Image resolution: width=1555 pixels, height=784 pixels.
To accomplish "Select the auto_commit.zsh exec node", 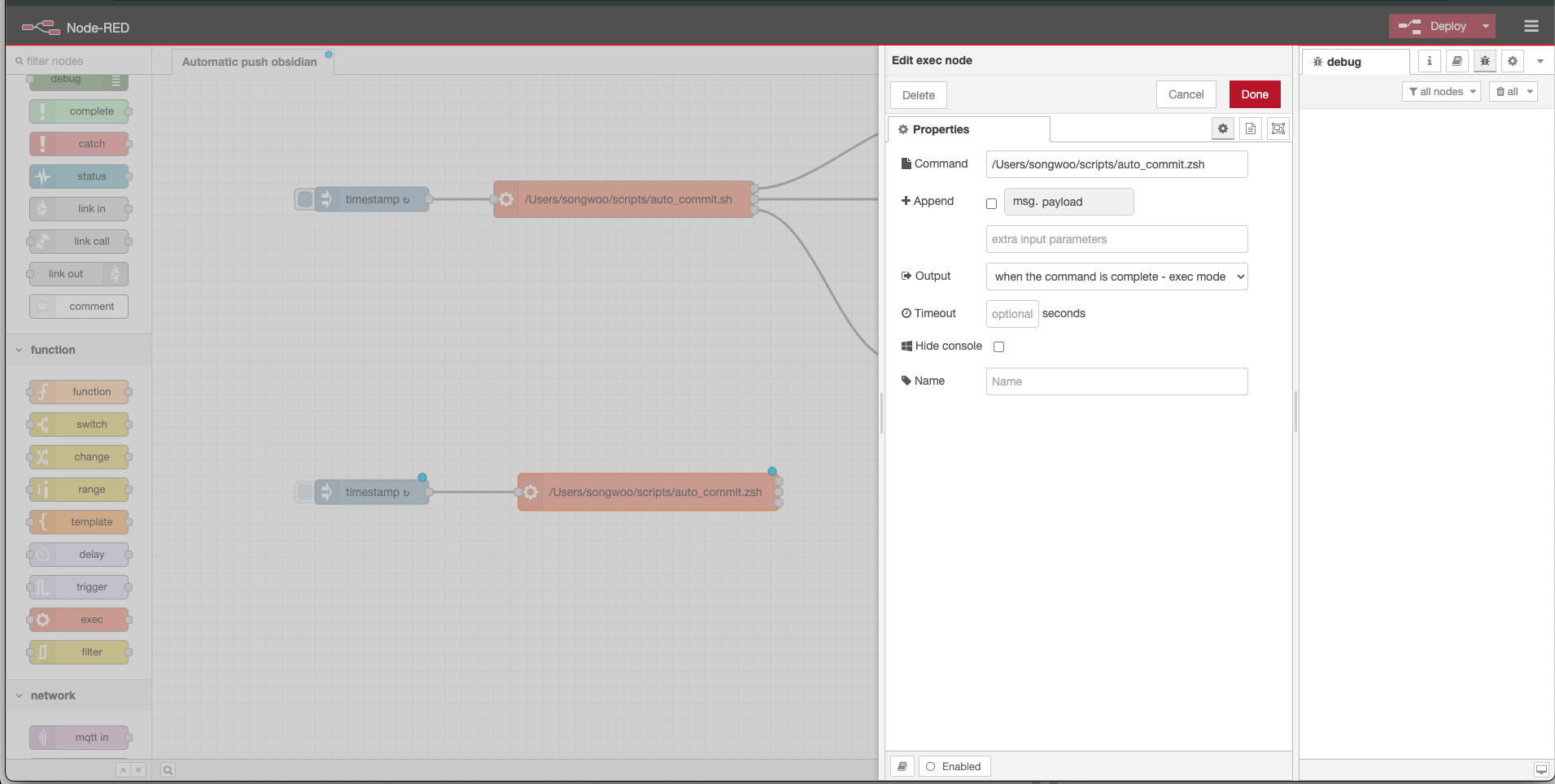I will [649, 492].
